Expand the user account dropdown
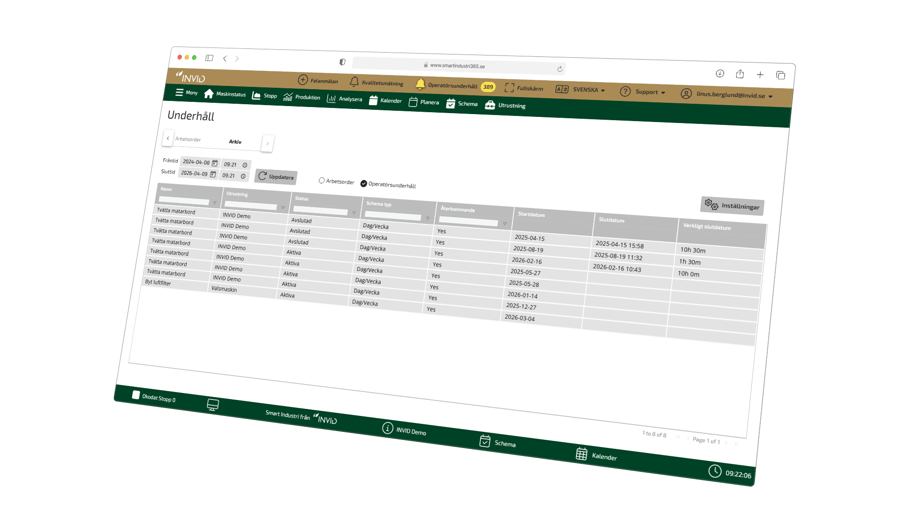Image resolution: width=900 pixels, height=506 pixels. [727, 95]
